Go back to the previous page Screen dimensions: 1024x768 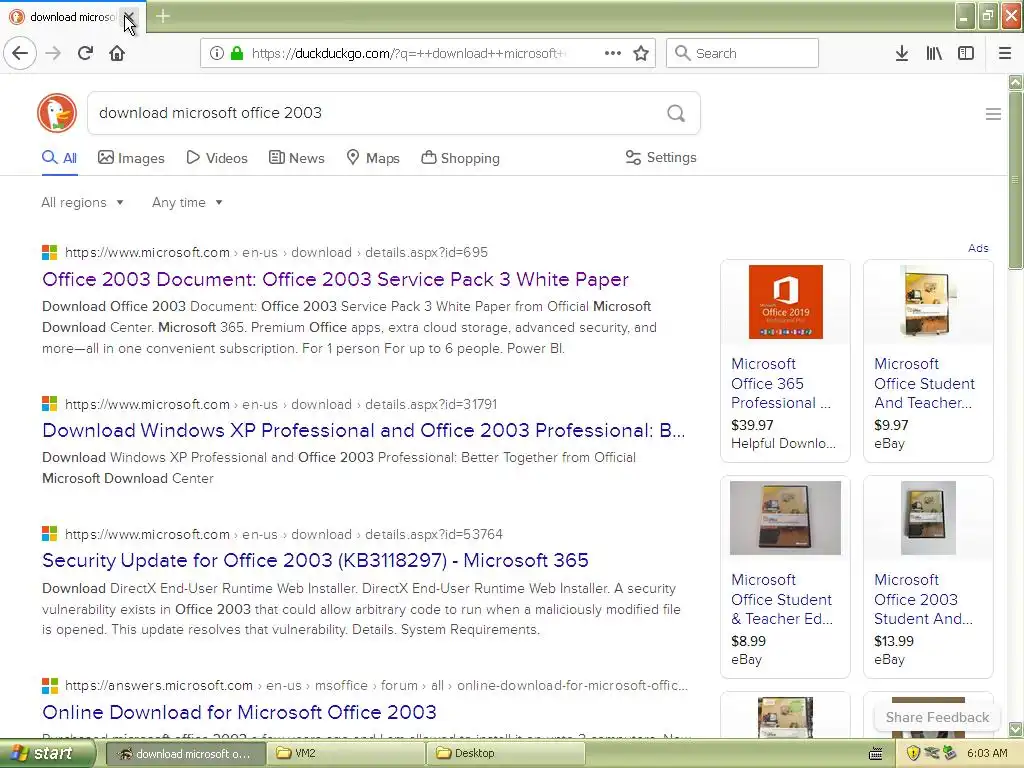coord(20,53)
